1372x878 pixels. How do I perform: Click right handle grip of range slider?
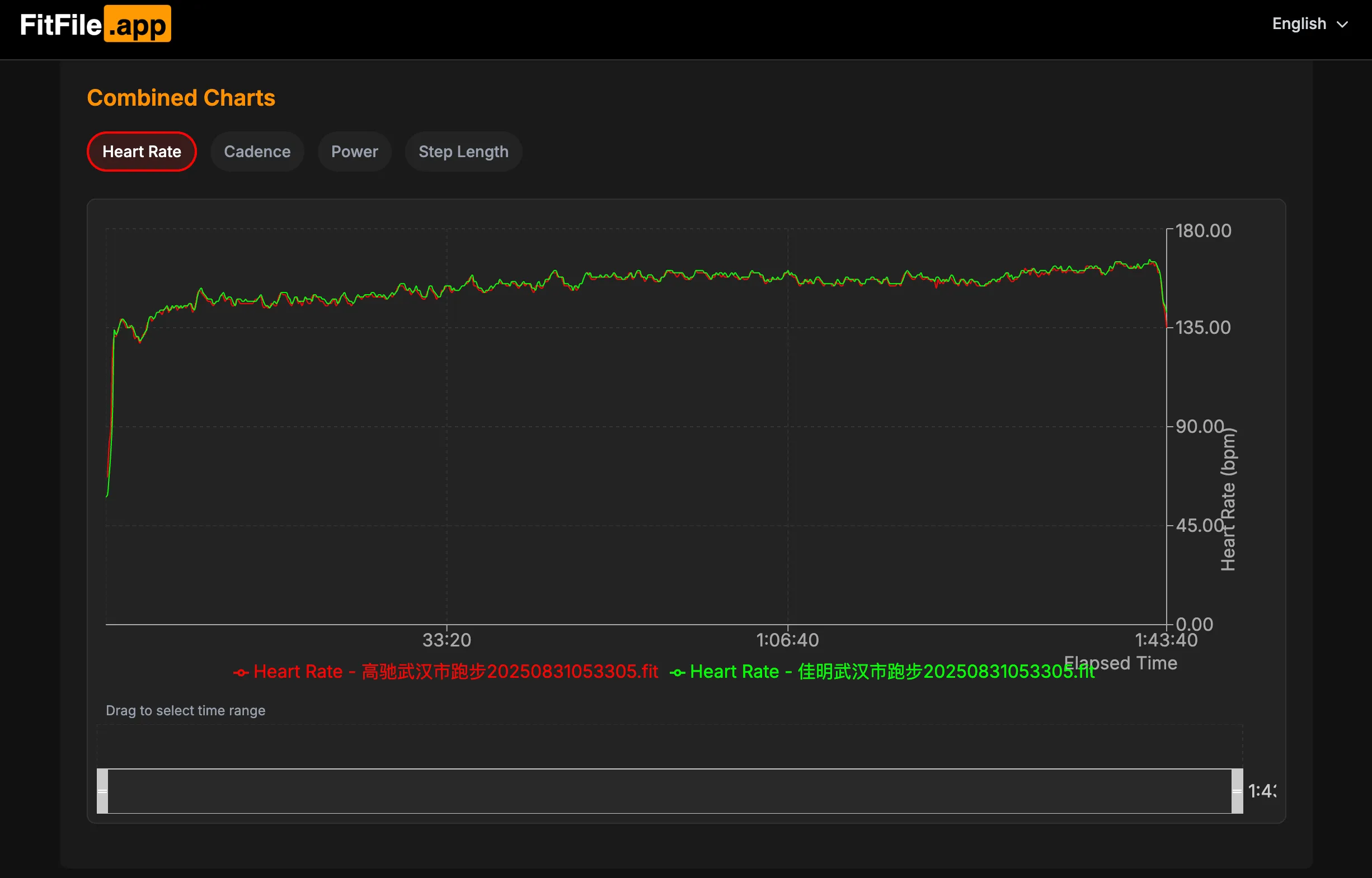[x=1237, y=791]
